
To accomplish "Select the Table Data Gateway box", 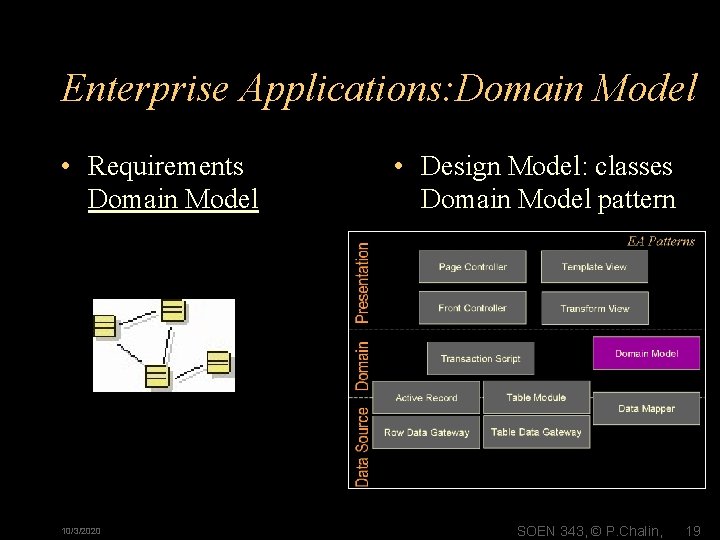I will coord(536,432).
